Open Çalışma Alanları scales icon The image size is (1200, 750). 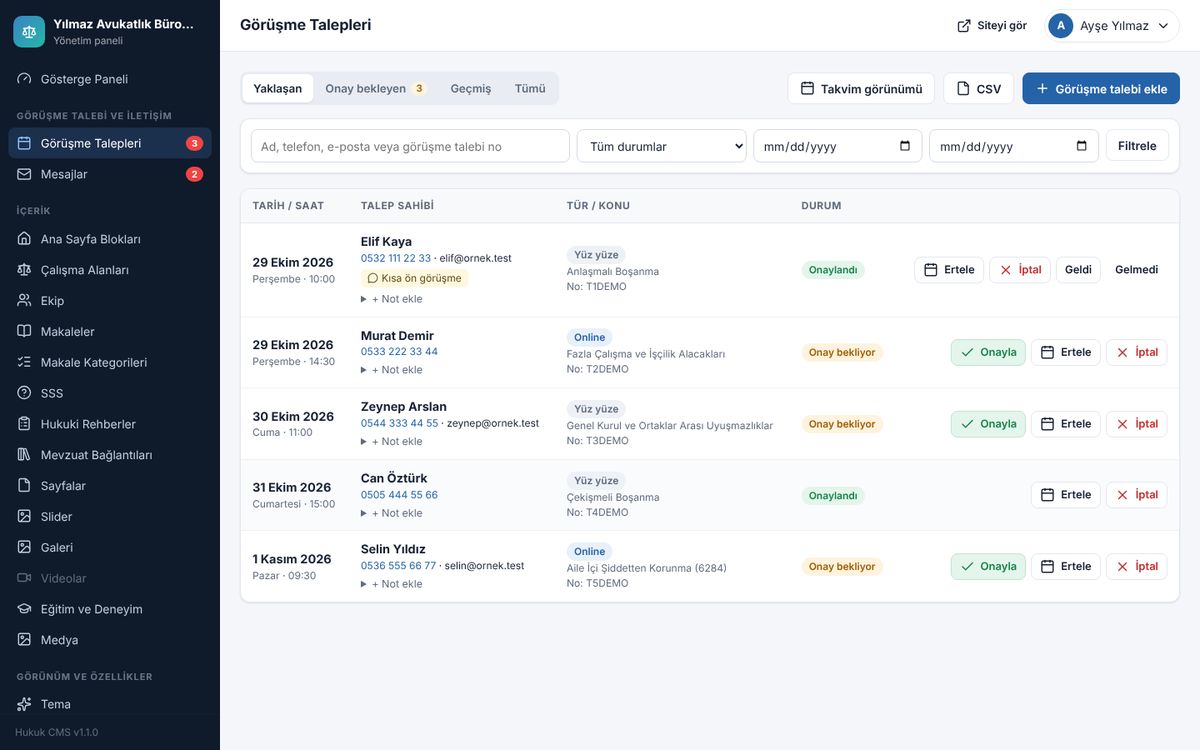[25, 270]
